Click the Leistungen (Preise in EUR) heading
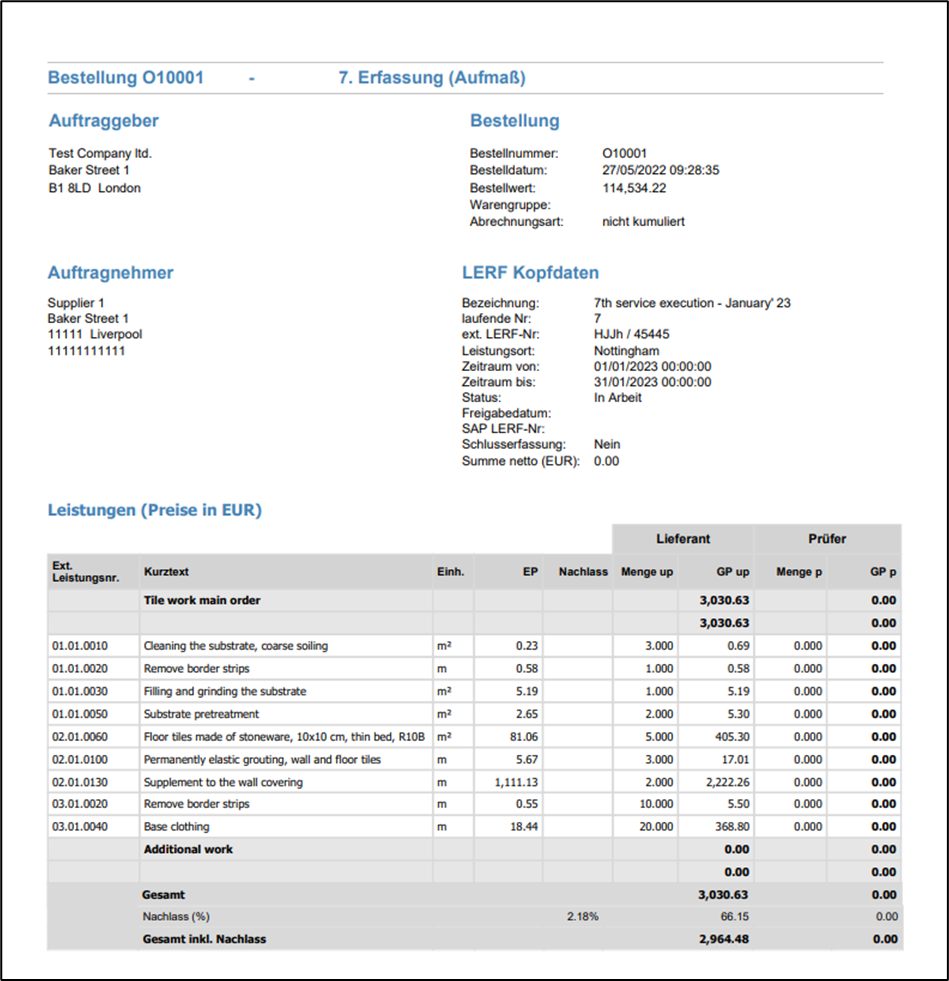Viewport: 949px width, 981px height. click(155, 511)
